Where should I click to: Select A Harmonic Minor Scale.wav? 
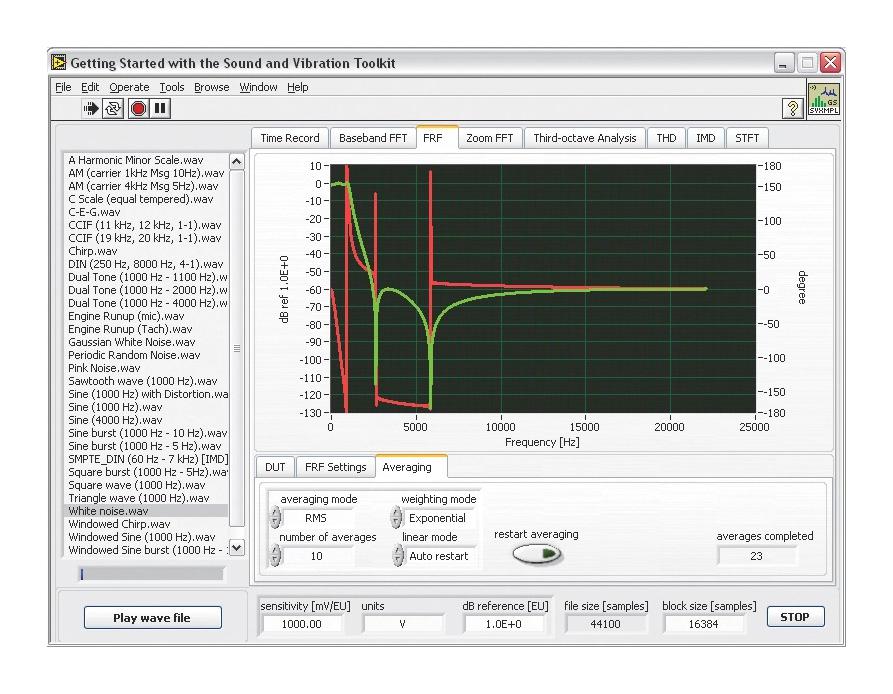[147, 160]
